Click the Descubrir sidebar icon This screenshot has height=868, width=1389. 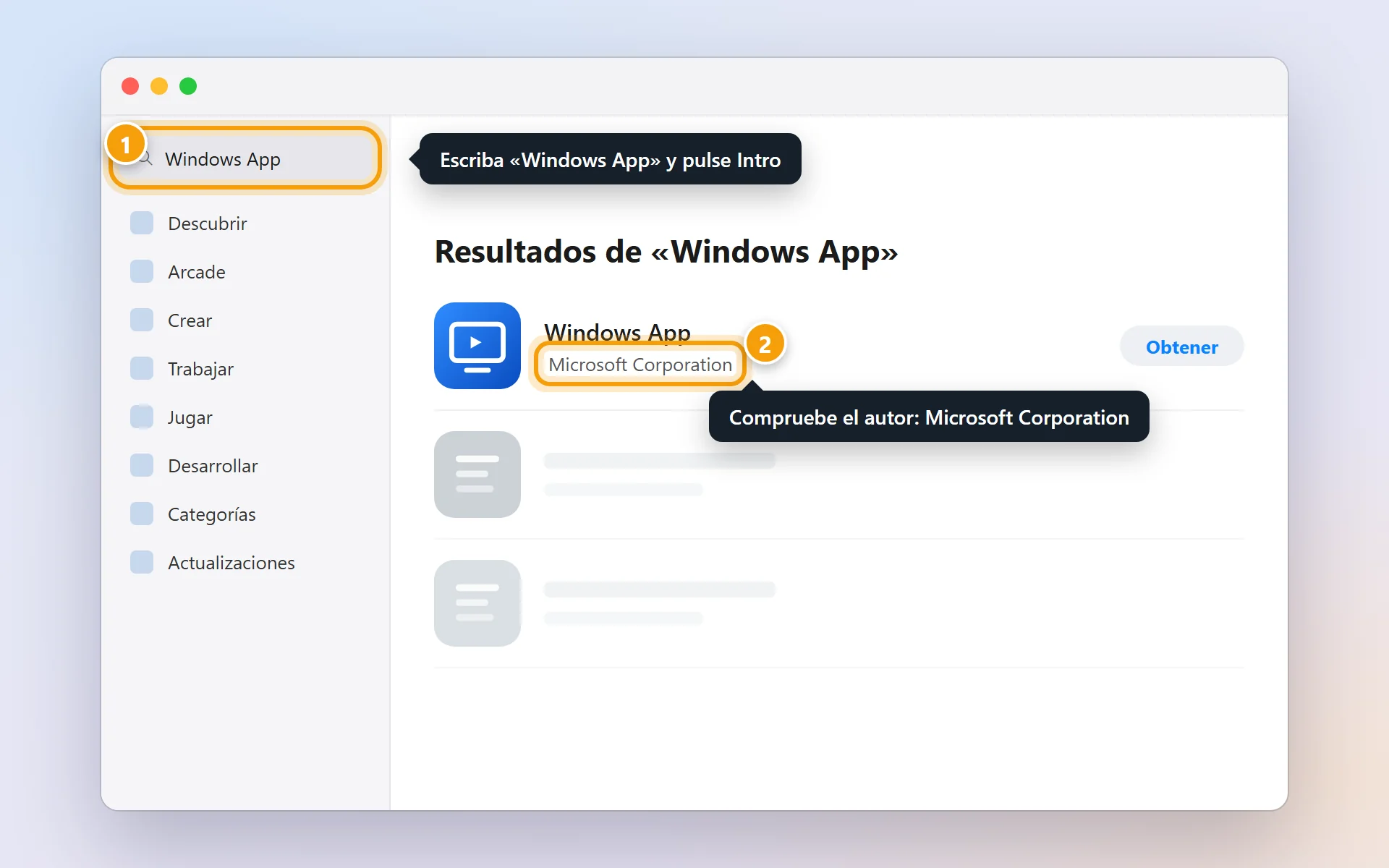coord(142,223)
